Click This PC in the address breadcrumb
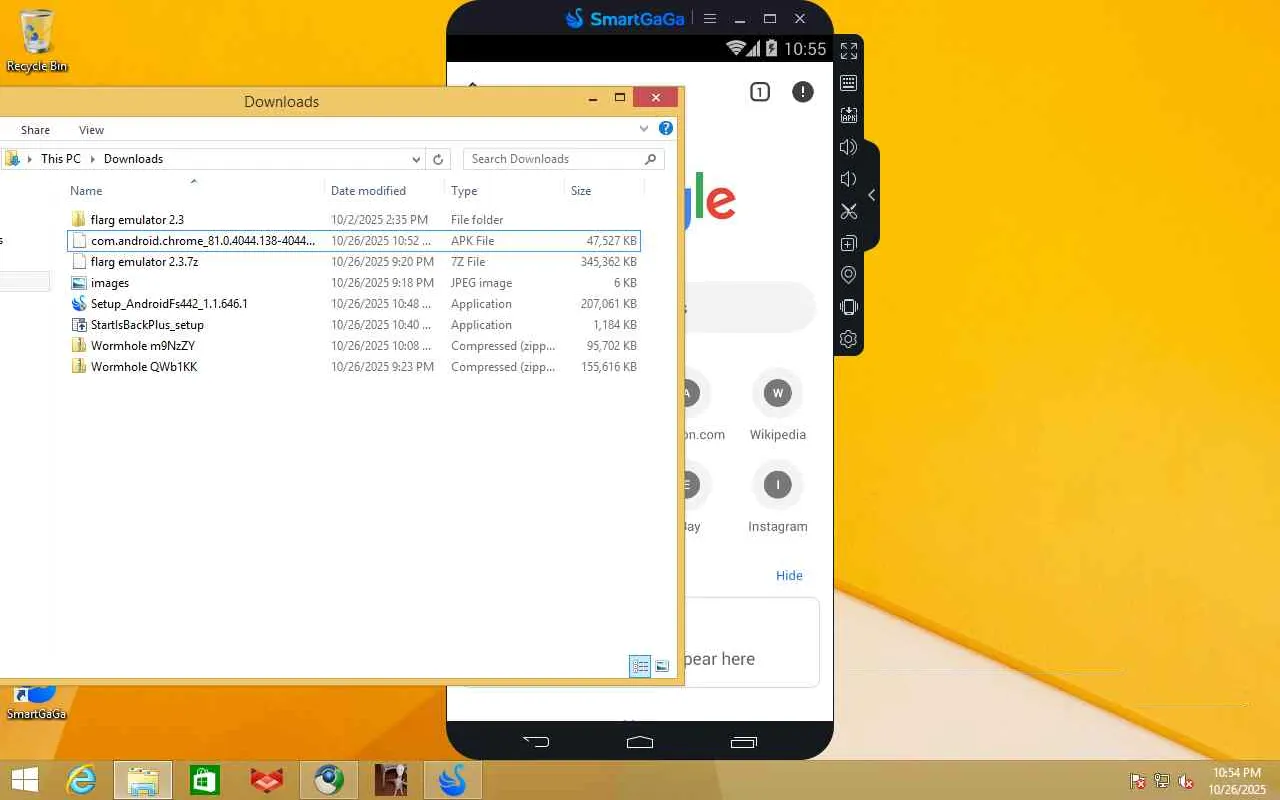Screen dimensions: 1280x800 (x=60, y=159)
